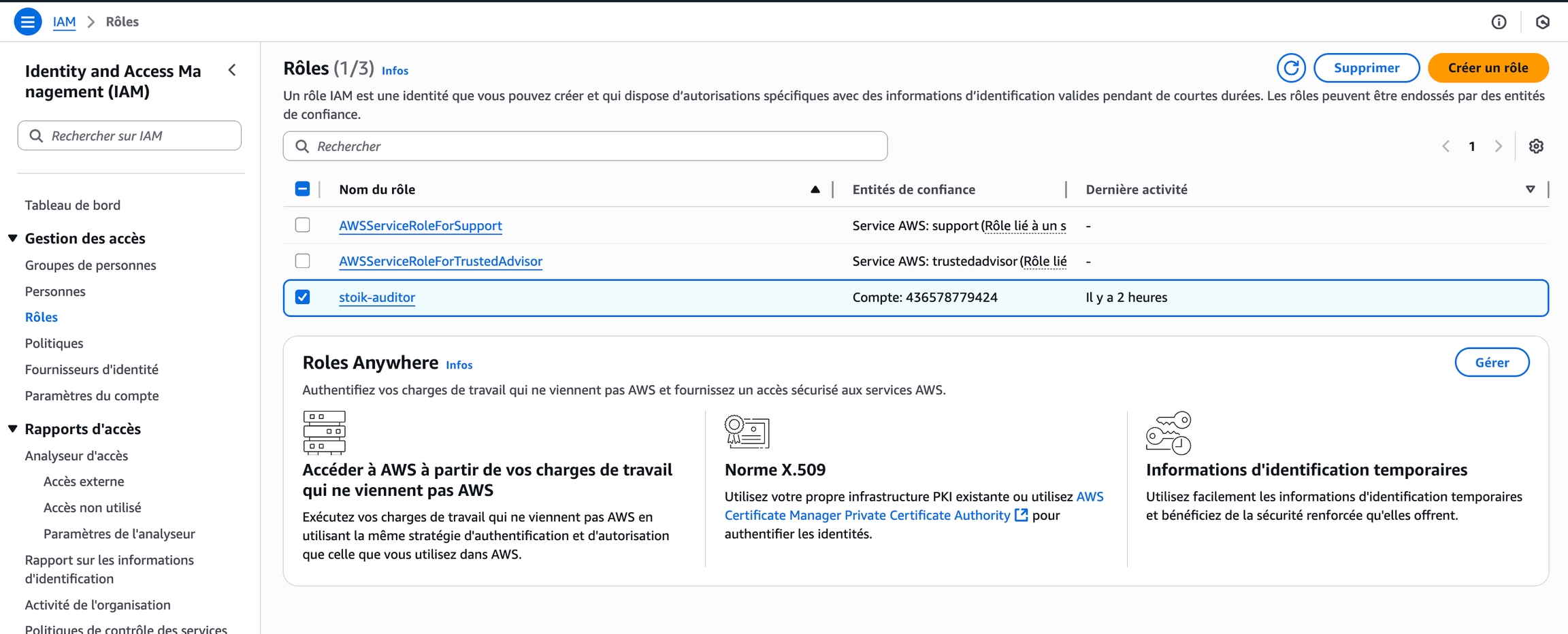The image size is (1568, 634).
Task: Click the Créer un rôle button
Action: [1488, 68]
